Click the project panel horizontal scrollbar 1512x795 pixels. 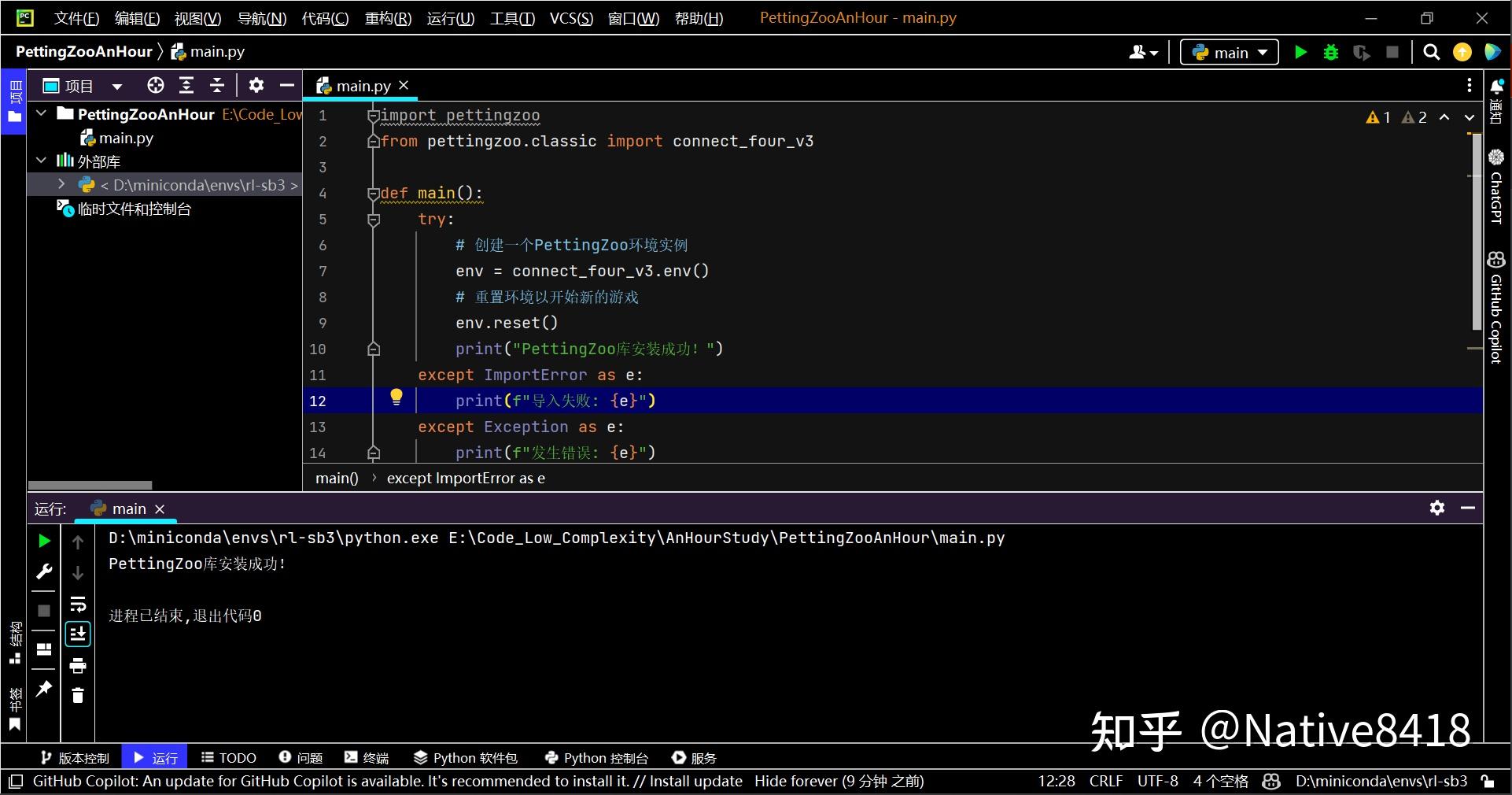[x=90, y=486]
